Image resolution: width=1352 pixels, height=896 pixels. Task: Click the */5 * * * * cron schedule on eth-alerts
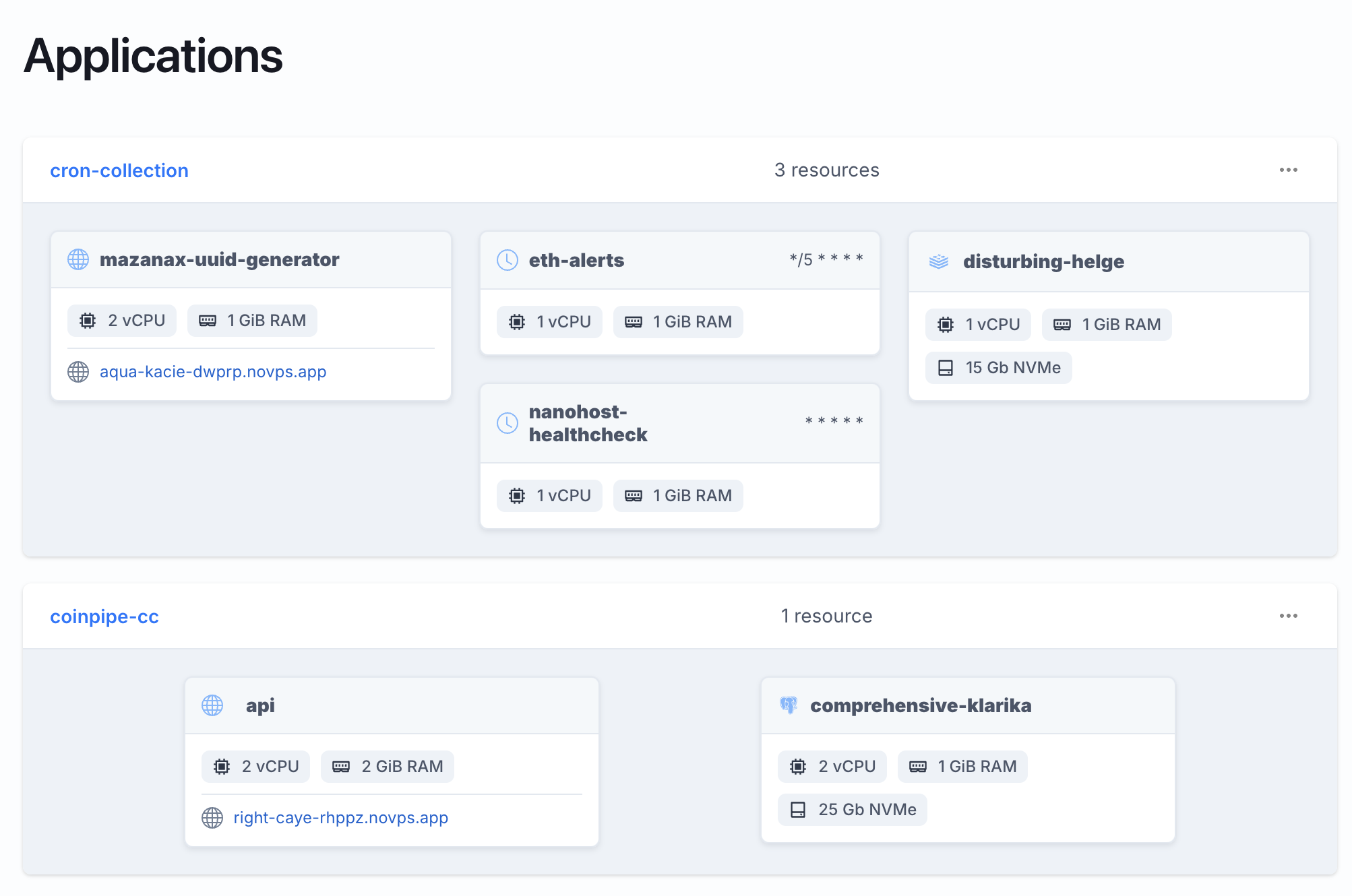pos(826,258)
